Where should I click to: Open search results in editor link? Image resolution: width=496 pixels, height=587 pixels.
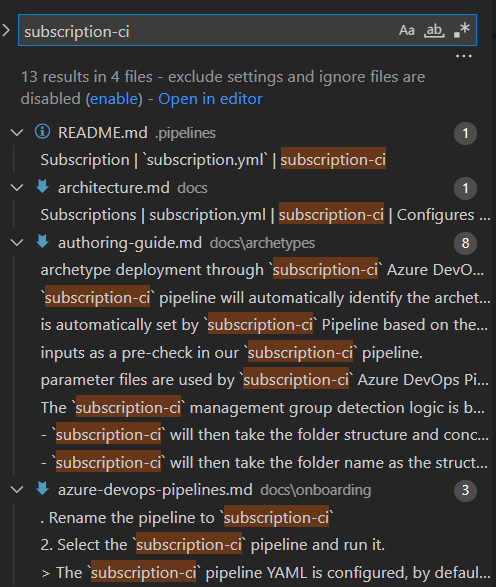[x=210, y=99]
